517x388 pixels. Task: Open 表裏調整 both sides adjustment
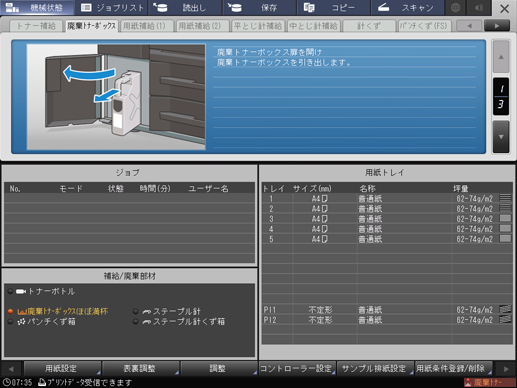(x=140, y=368)
